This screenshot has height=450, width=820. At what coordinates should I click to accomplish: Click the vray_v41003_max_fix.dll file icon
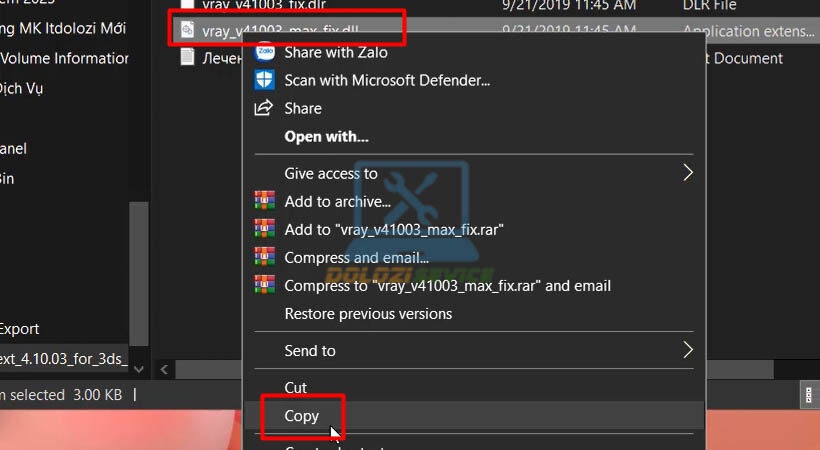click(x=187, y=29)
